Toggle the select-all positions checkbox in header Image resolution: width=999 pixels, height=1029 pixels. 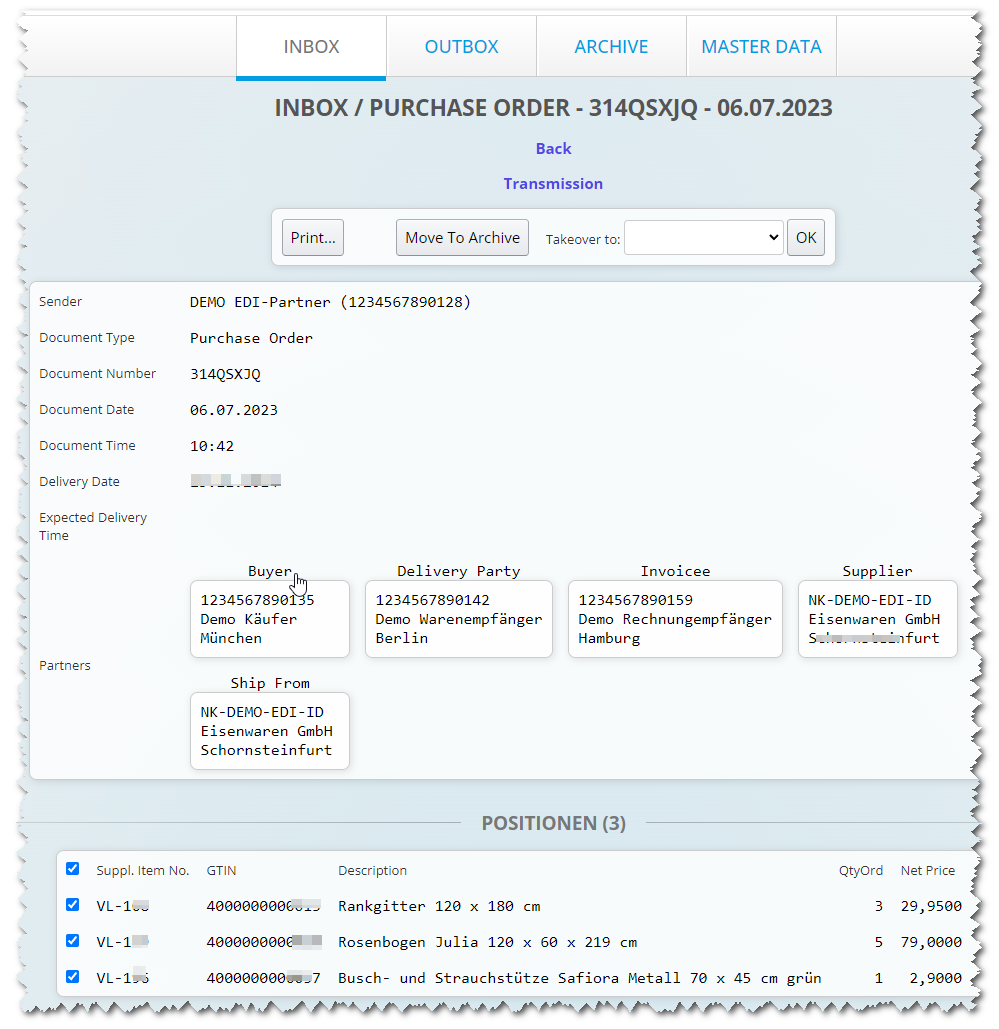(72, 869)
